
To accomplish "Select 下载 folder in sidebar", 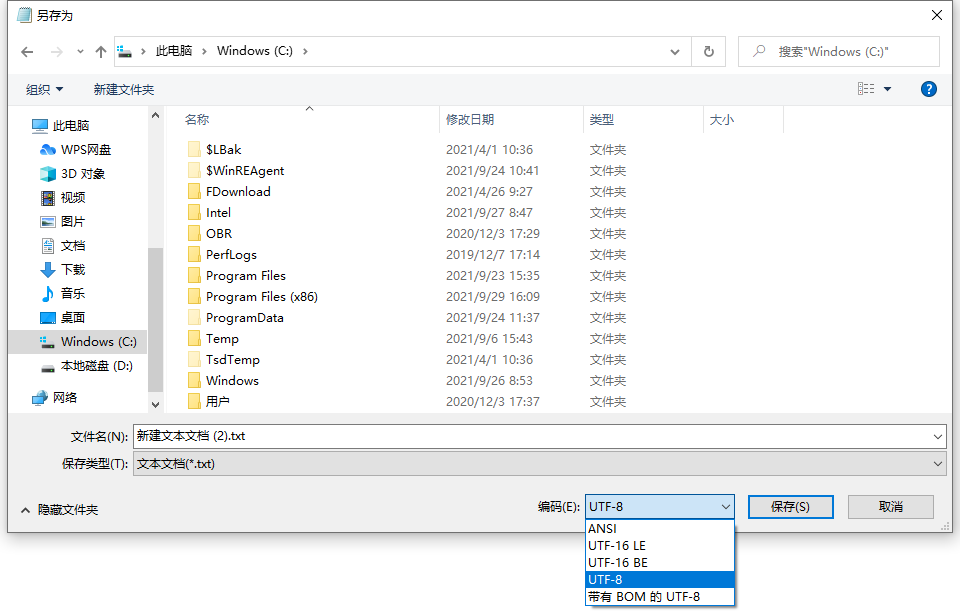I will pyautogui.click(x=62, y=269).
